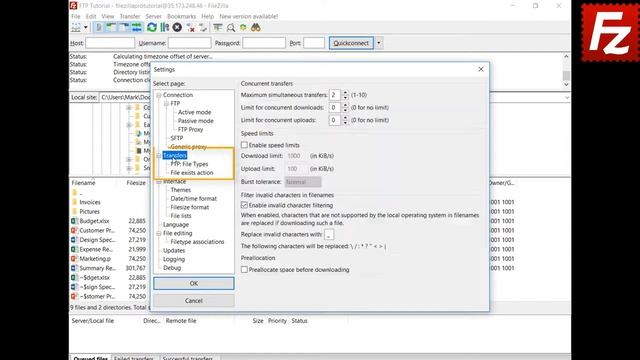Image resolution: width=640 pixels, height=360 pixels.
Task: Open the Site Manager toolbar icon
Action: 76,28
